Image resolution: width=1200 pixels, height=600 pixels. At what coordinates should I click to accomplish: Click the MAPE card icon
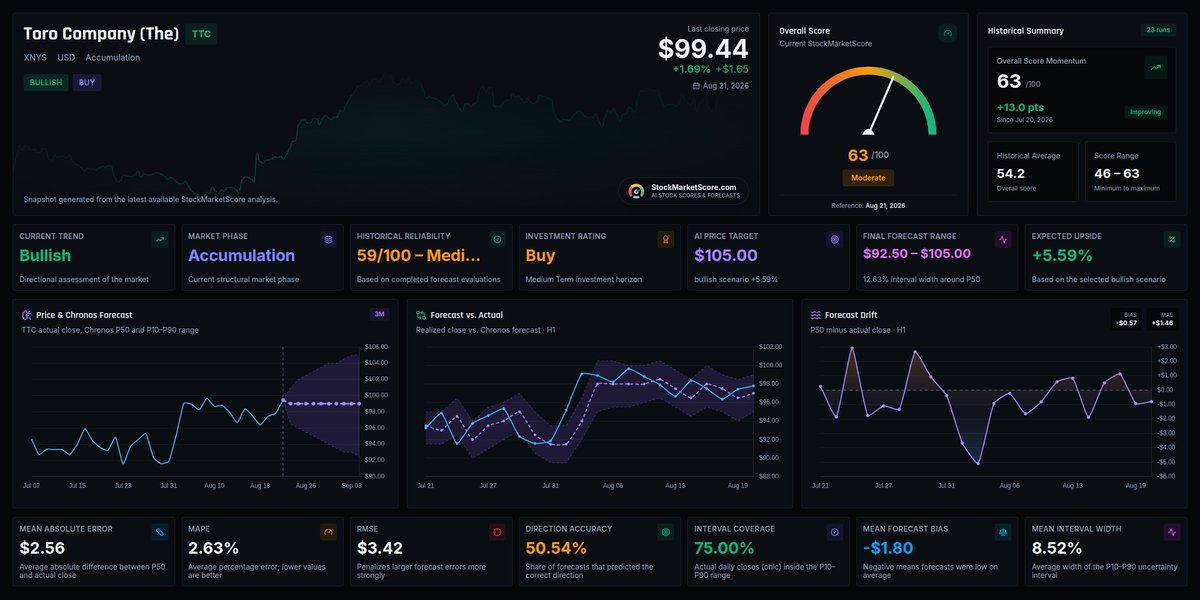[328, 532]
